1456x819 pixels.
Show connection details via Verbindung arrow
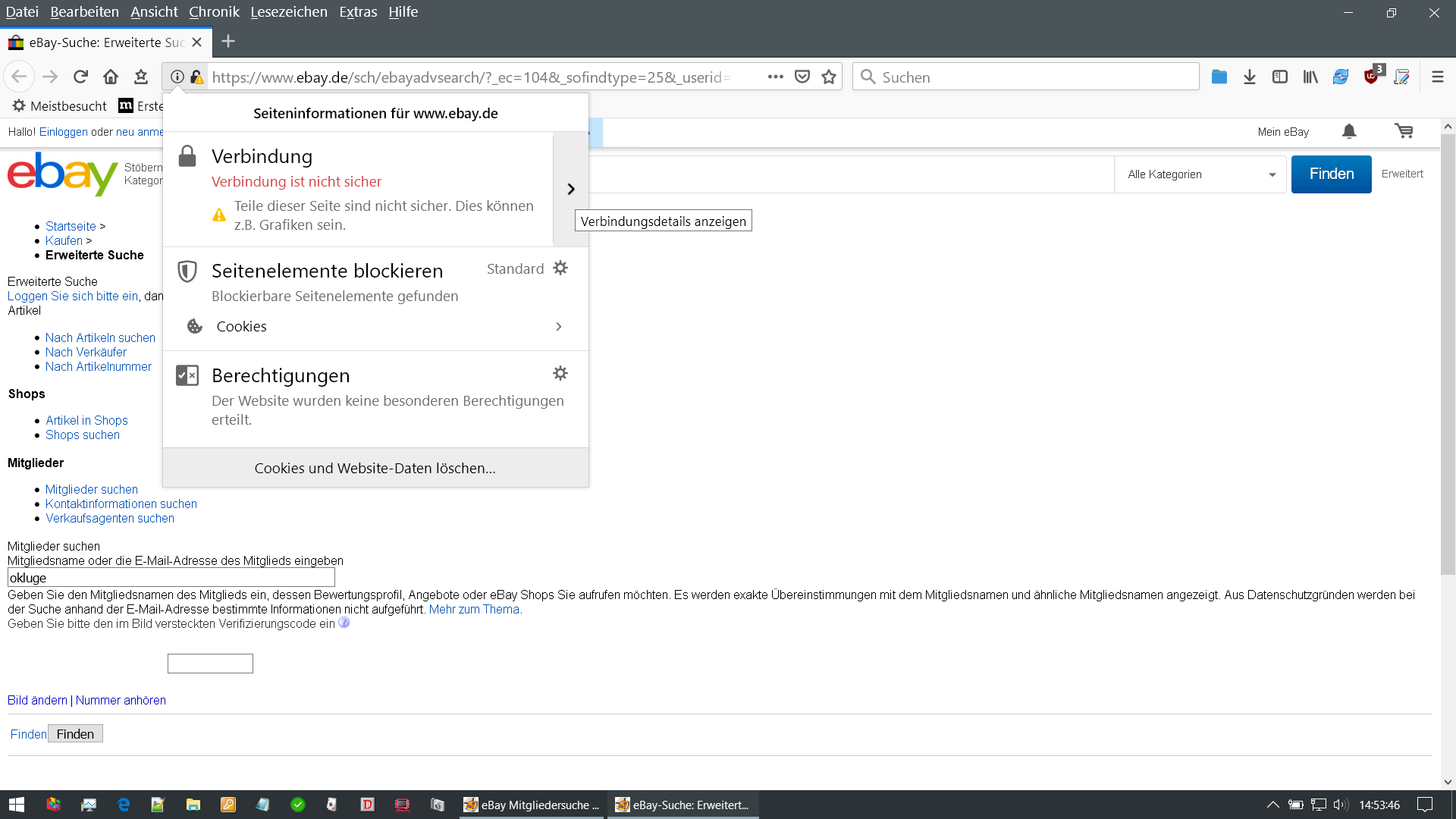pyautogui.click(x=571, y=189)
